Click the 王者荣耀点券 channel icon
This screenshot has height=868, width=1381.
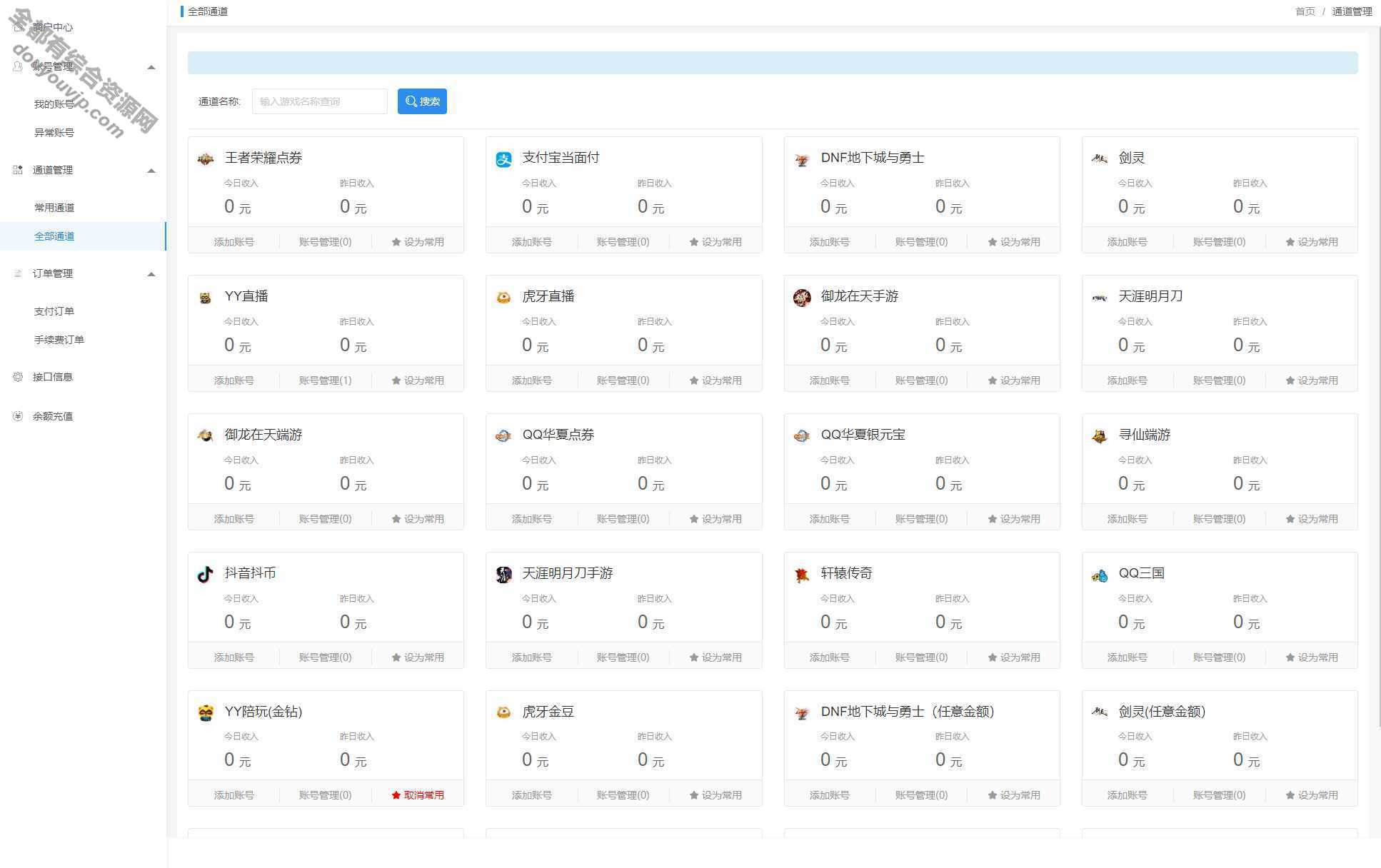(206, 159)
